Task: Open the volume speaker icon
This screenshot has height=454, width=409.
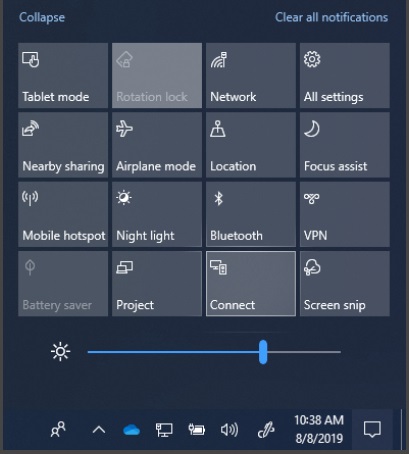Action: click(229, 430)
